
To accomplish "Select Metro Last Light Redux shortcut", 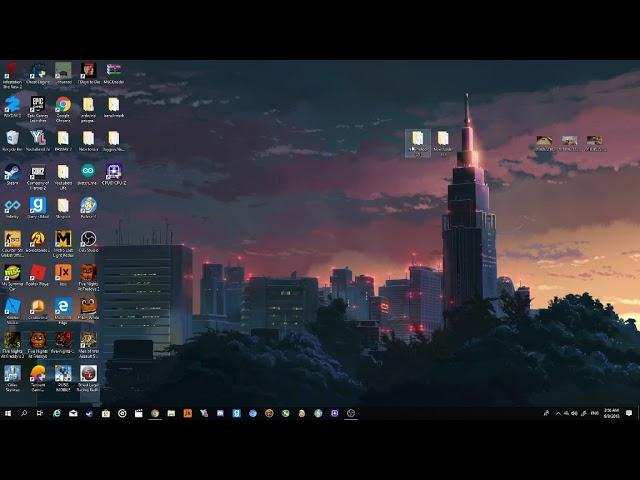I will [x=63, y=244].
